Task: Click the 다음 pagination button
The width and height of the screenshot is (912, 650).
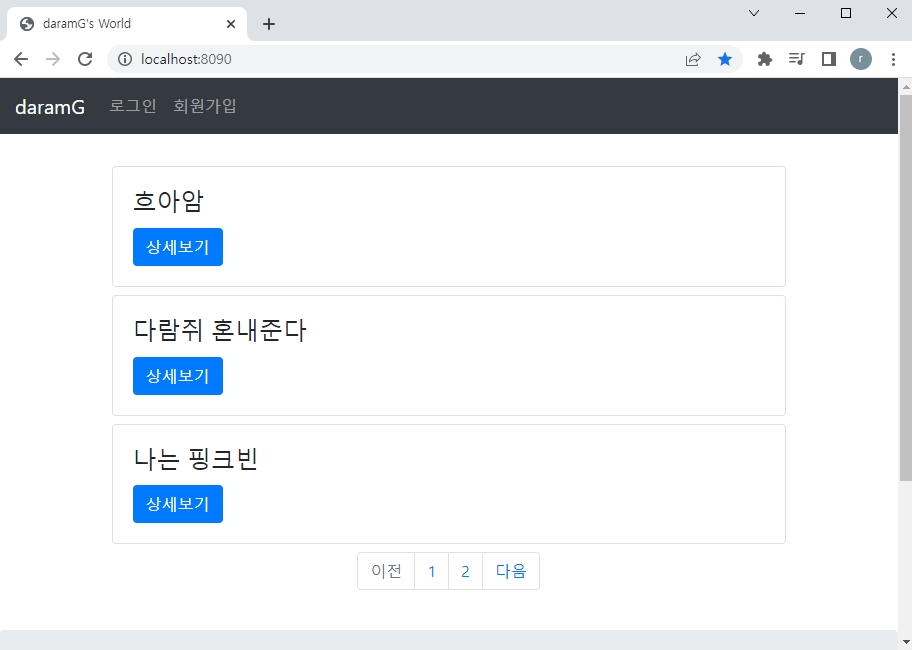Action: [511, 571]
